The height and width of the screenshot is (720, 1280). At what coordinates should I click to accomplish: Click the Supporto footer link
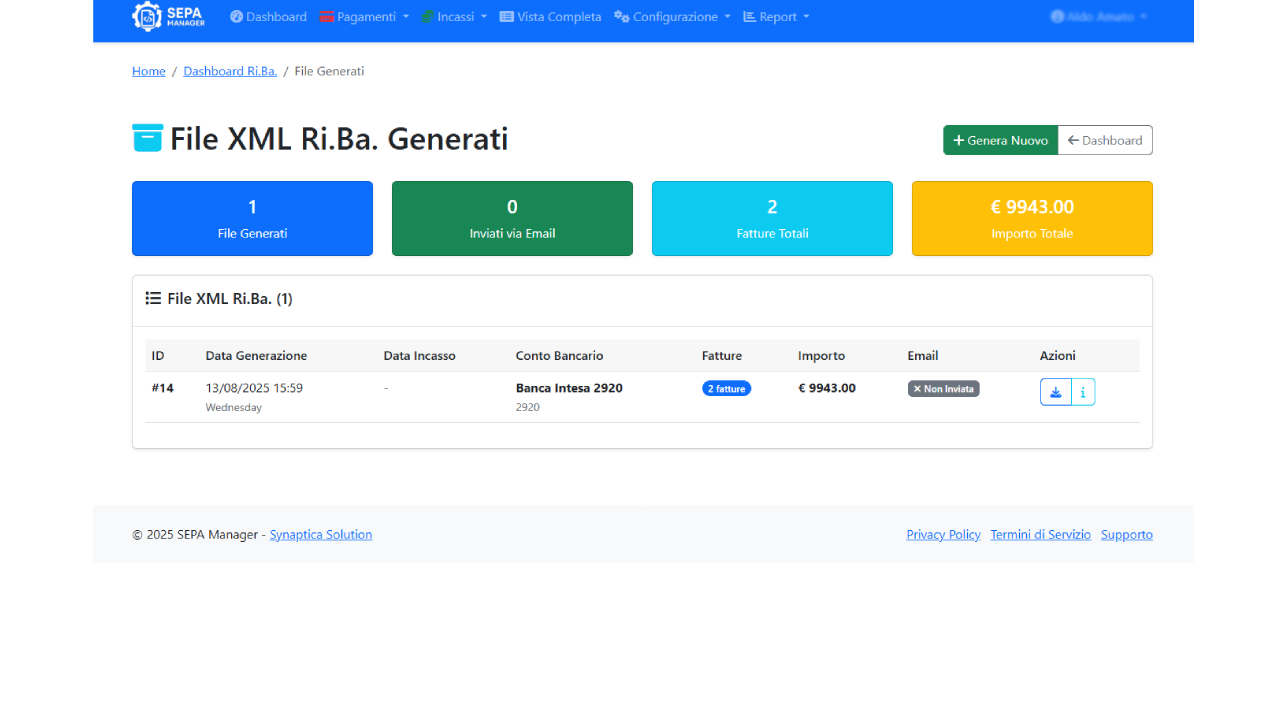tap(1127, 534)
